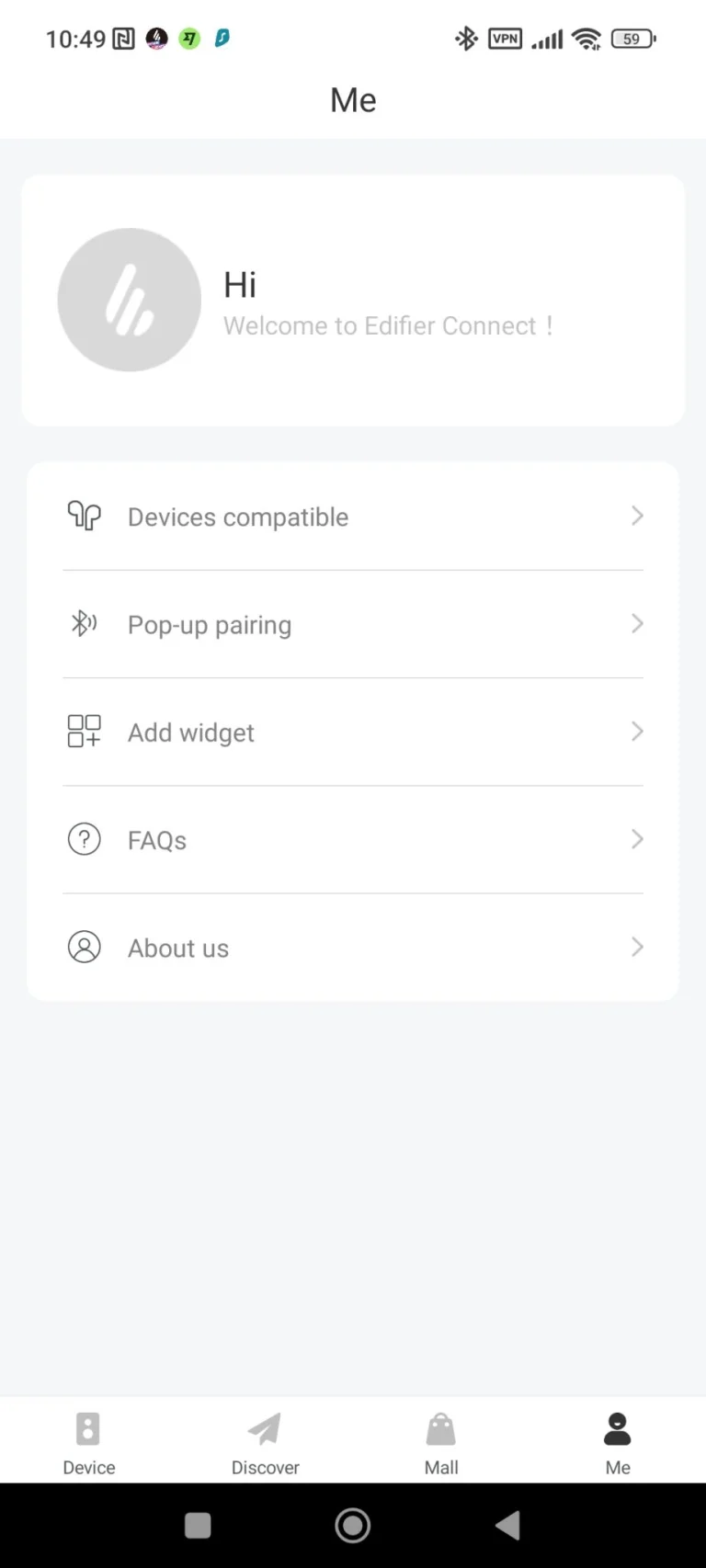Expand Pop-up pairing chevron arrow
Viewport: 706px width, 1568px height.
[x=637, y=624]
